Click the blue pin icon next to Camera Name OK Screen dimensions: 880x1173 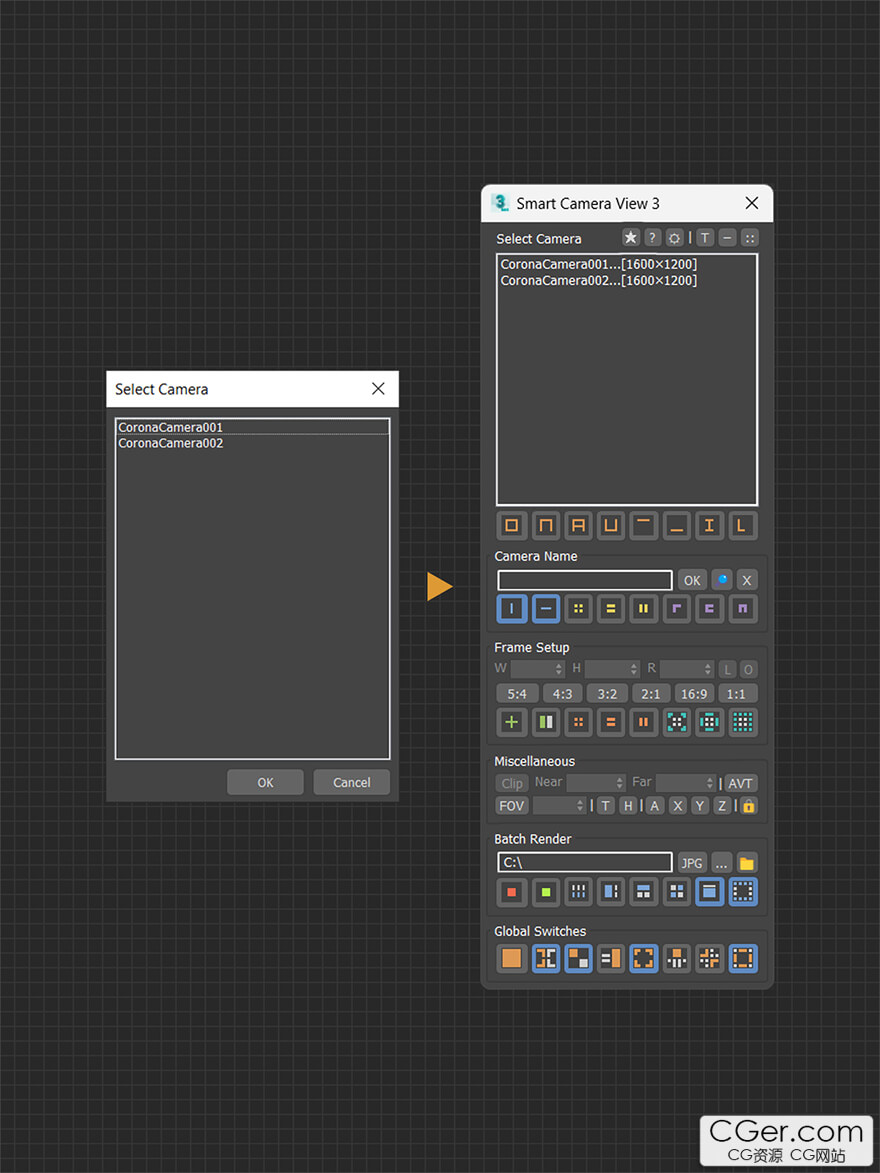(x=722, y=580)
